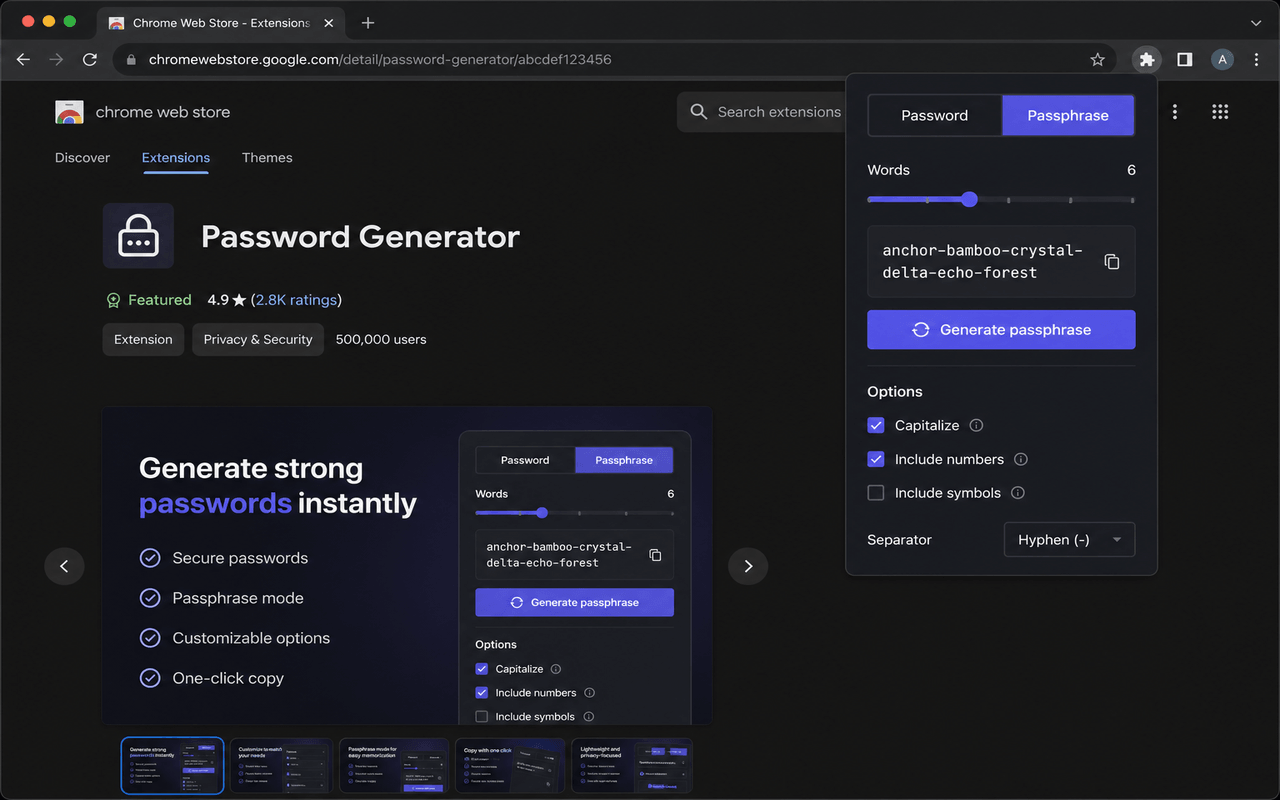Click the Extension category chip
Viewport: 1280px width, 800px height.
click(x=143, y=340)
